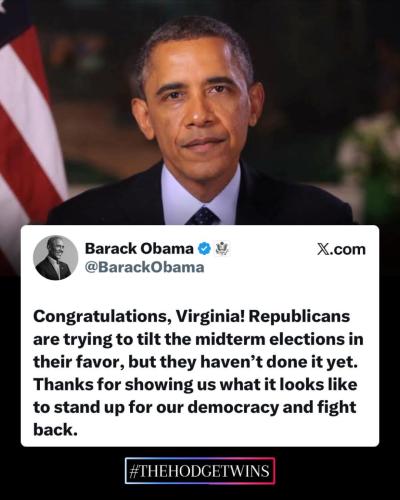Click the blue verified checkmark badge

205,248
